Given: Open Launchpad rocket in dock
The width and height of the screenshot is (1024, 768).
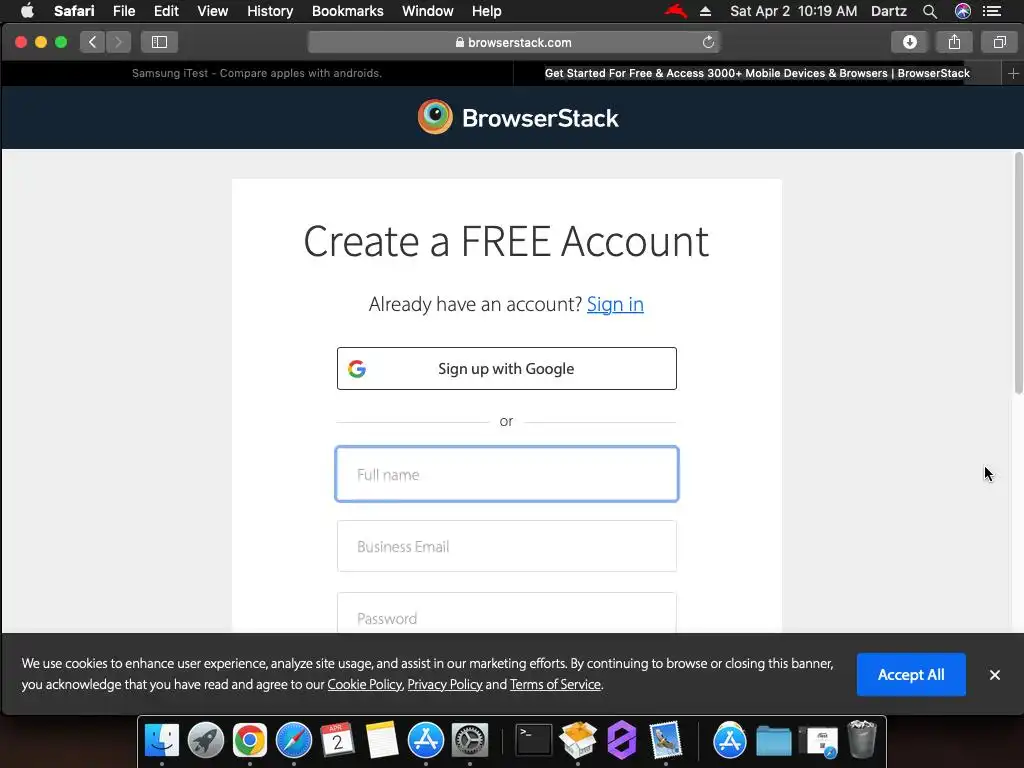Looking at the screenshot, I should point(206,741).
